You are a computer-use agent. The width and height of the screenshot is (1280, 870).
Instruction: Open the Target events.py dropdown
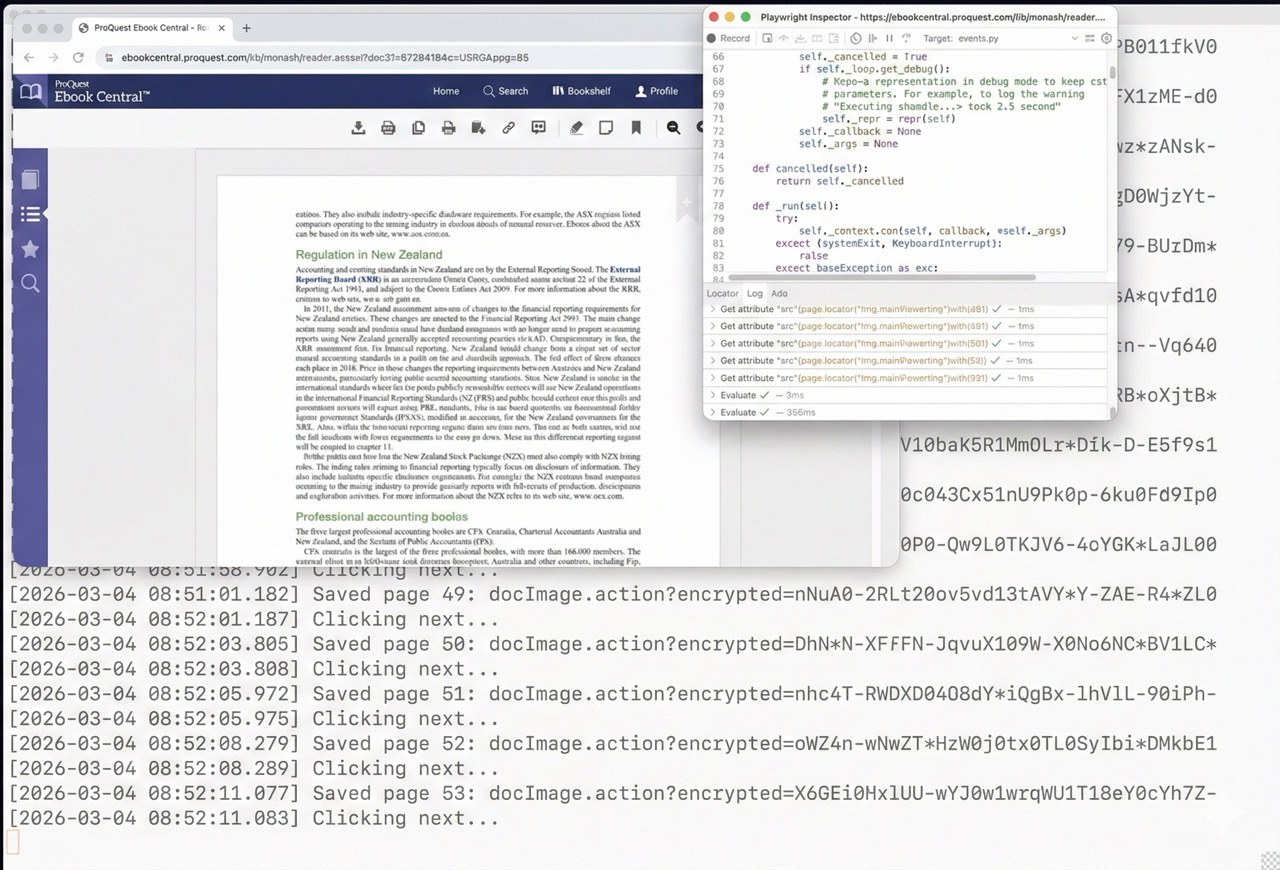[1074, 38]
